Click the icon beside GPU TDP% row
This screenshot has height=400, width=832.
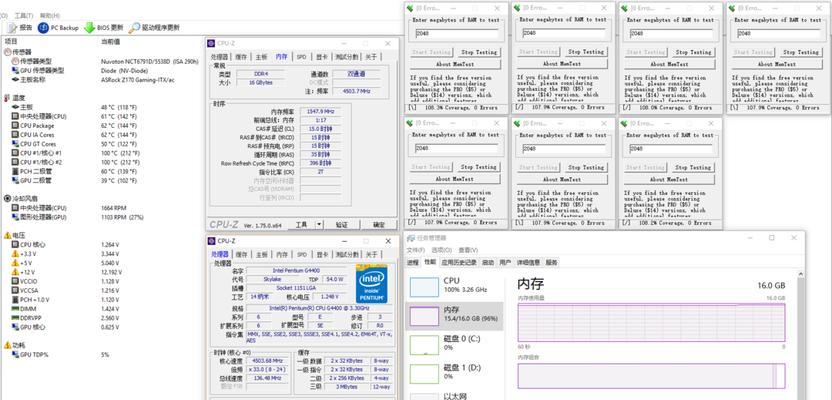point(15,354)
